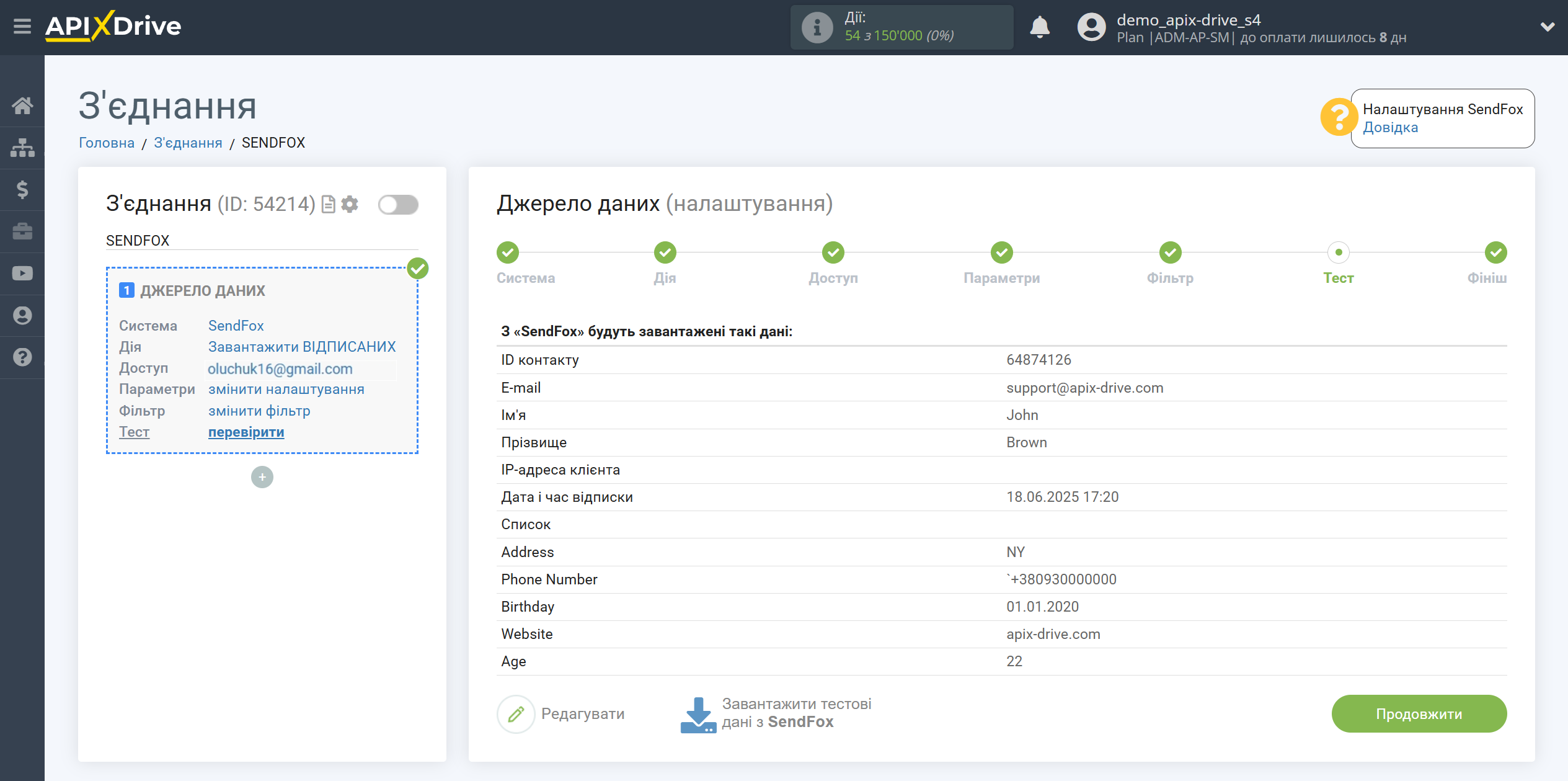The image size is (1568, 781).
Task: Click username demo_apix-drive_s4
Action: 1189,20
